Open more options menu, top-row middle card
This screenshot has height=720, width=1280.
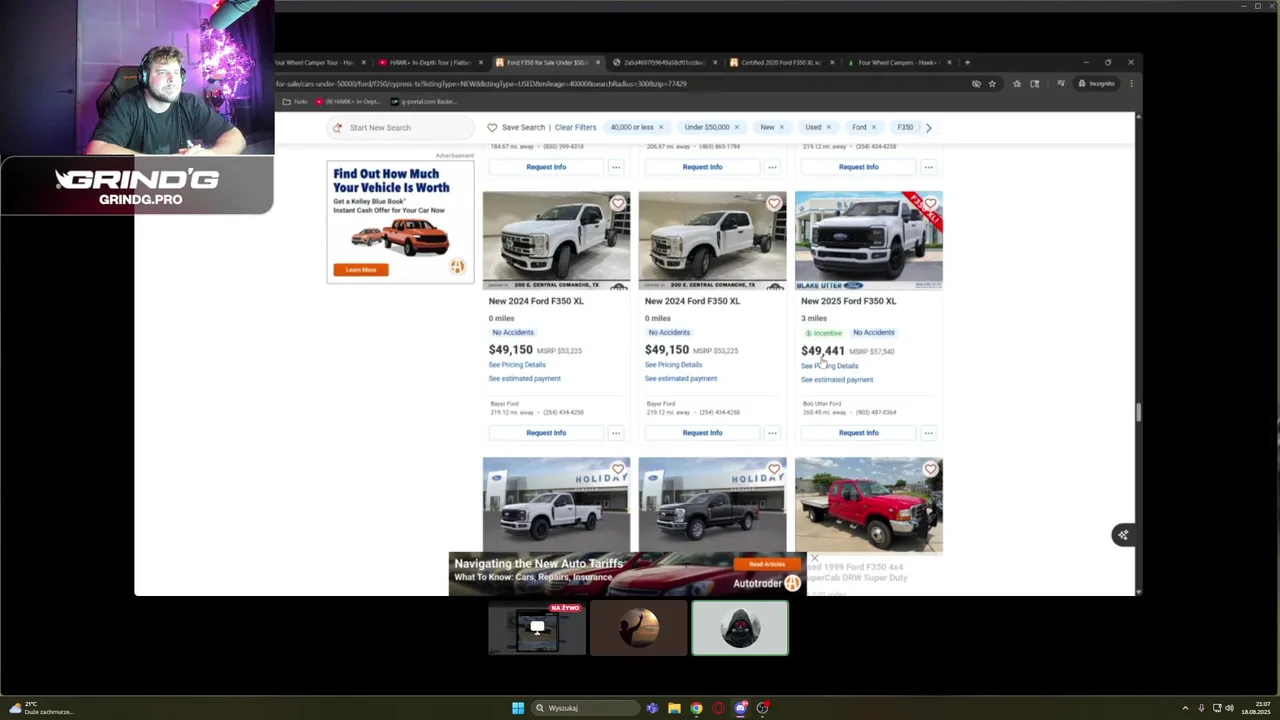(x=772, y=167)
